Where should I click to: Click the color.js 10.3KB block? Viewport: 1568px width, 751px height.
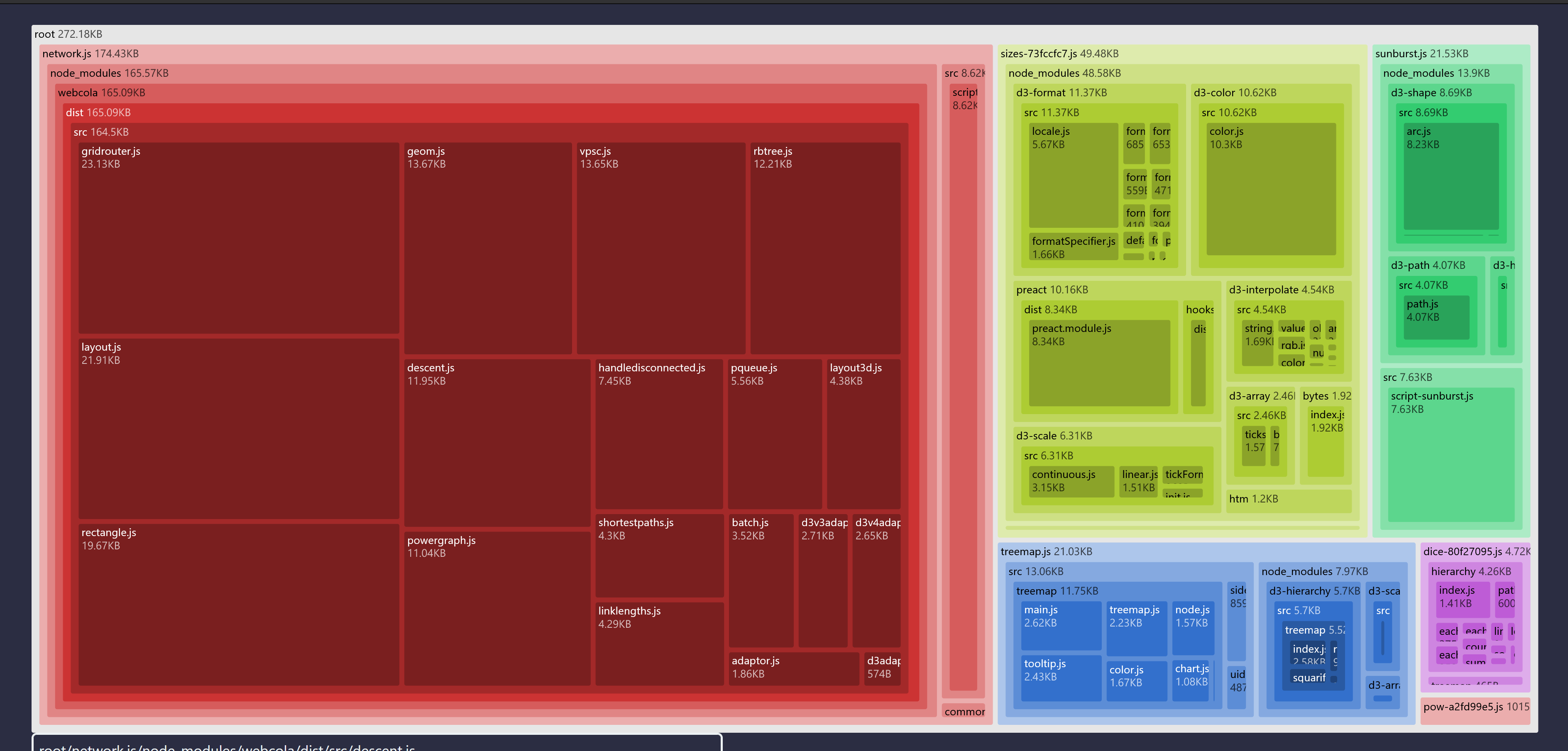pos(1271,189)
